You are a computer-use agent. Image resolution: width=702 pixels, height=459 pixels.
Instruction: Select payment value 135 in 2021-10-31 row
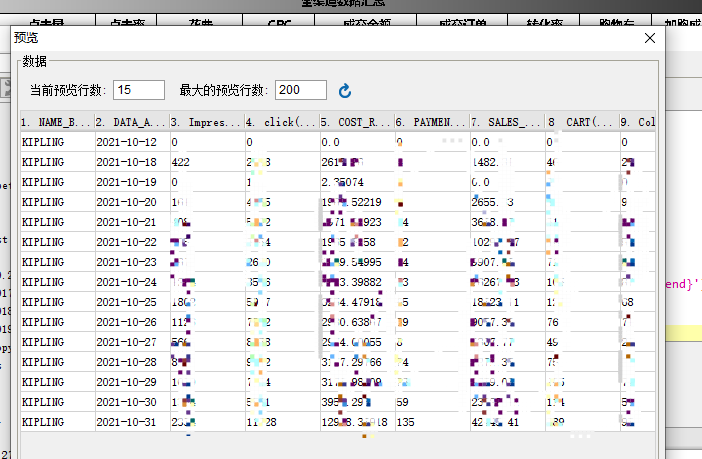click(x=433, y=422)
